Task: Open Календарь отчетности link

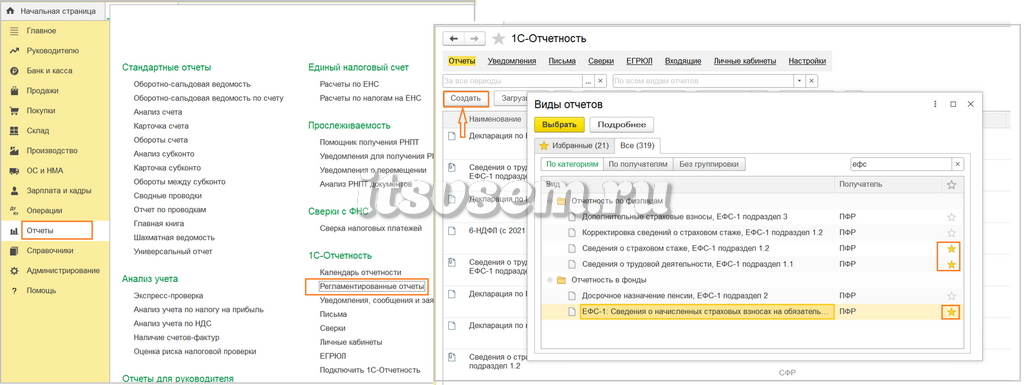Action: (x=360, y=272)
